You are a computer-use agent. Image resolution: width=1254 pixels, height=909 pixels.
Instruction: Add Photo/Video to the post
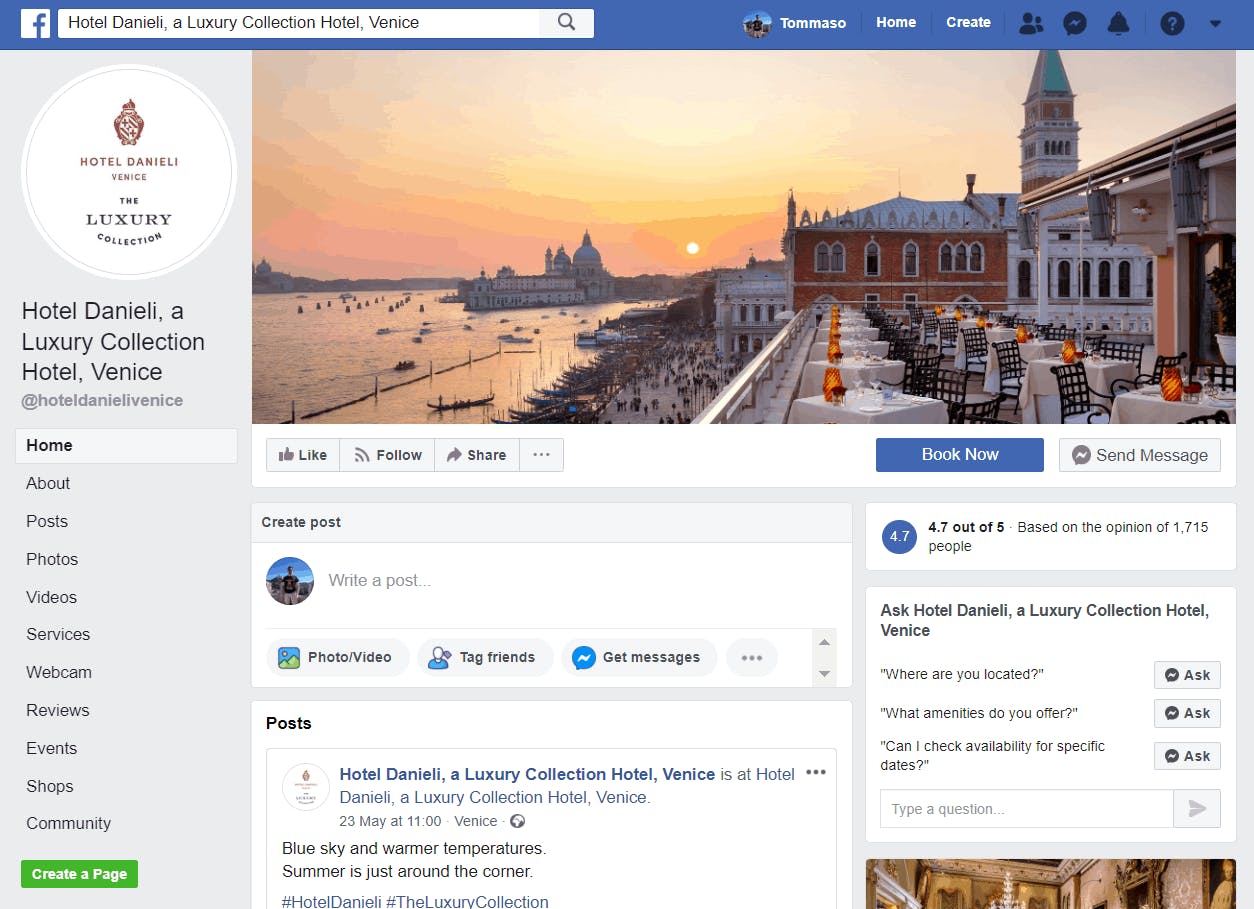338,657
